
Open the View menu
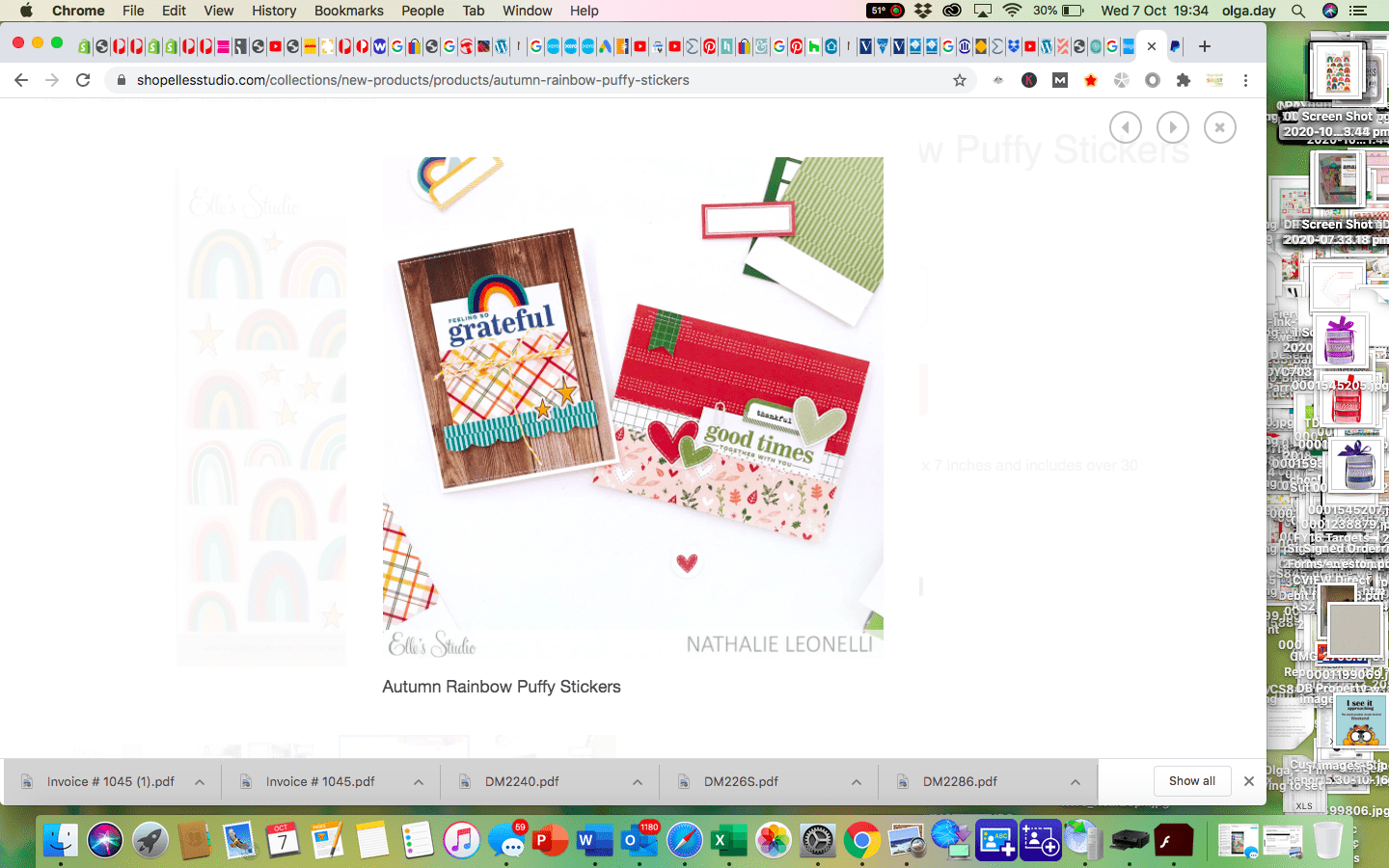tap(219, 11)
